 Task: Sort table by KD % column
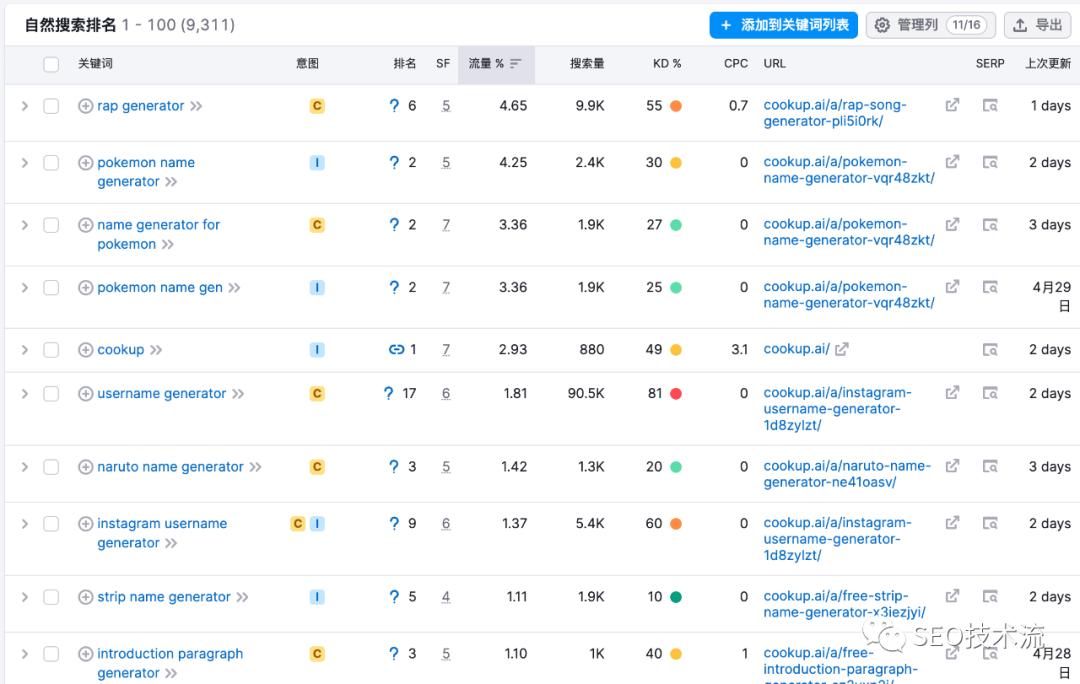pyautogui.click(x=666, y=63)
